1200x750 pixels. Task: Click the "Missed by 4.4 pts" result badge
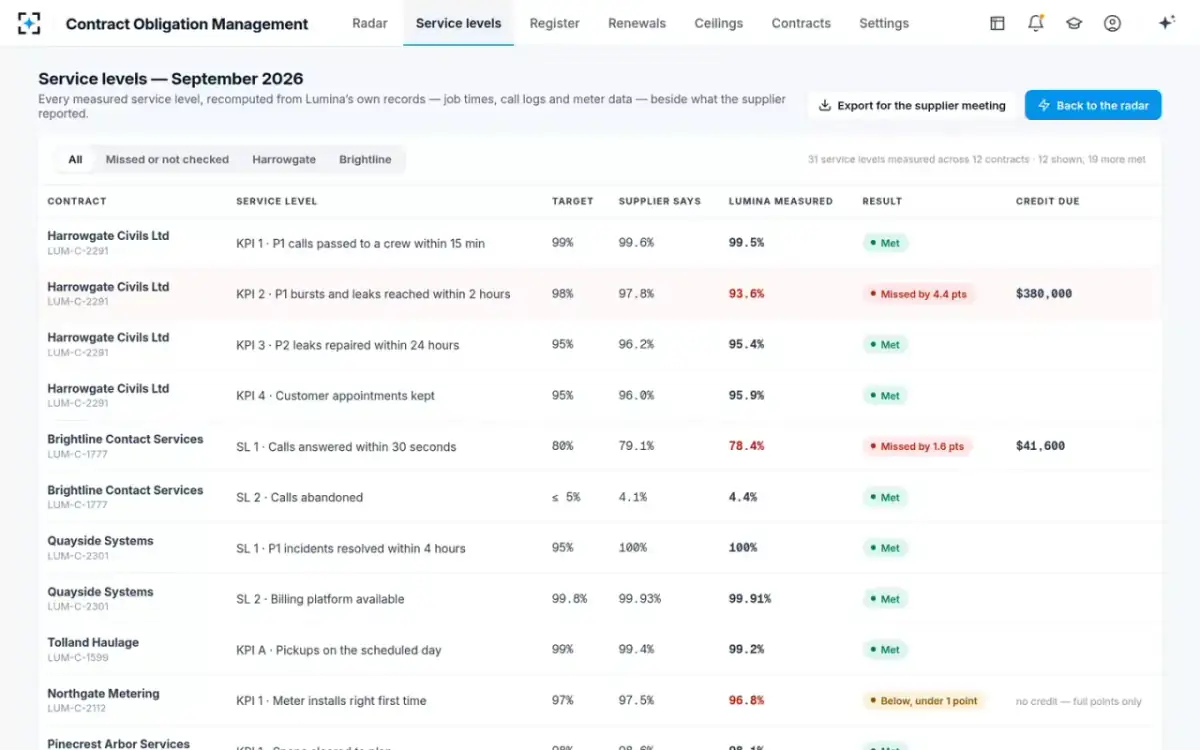[x=919, y=294]
